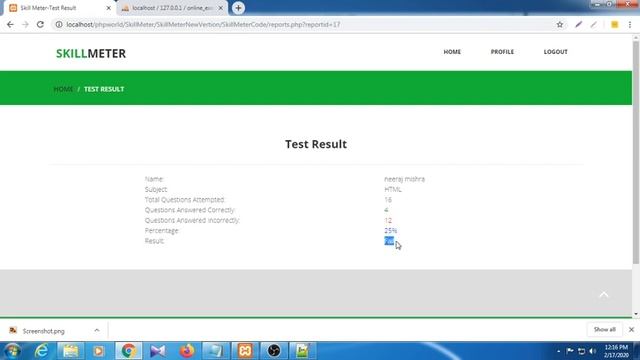Click the LOGOUT navigation menu item

556,52
